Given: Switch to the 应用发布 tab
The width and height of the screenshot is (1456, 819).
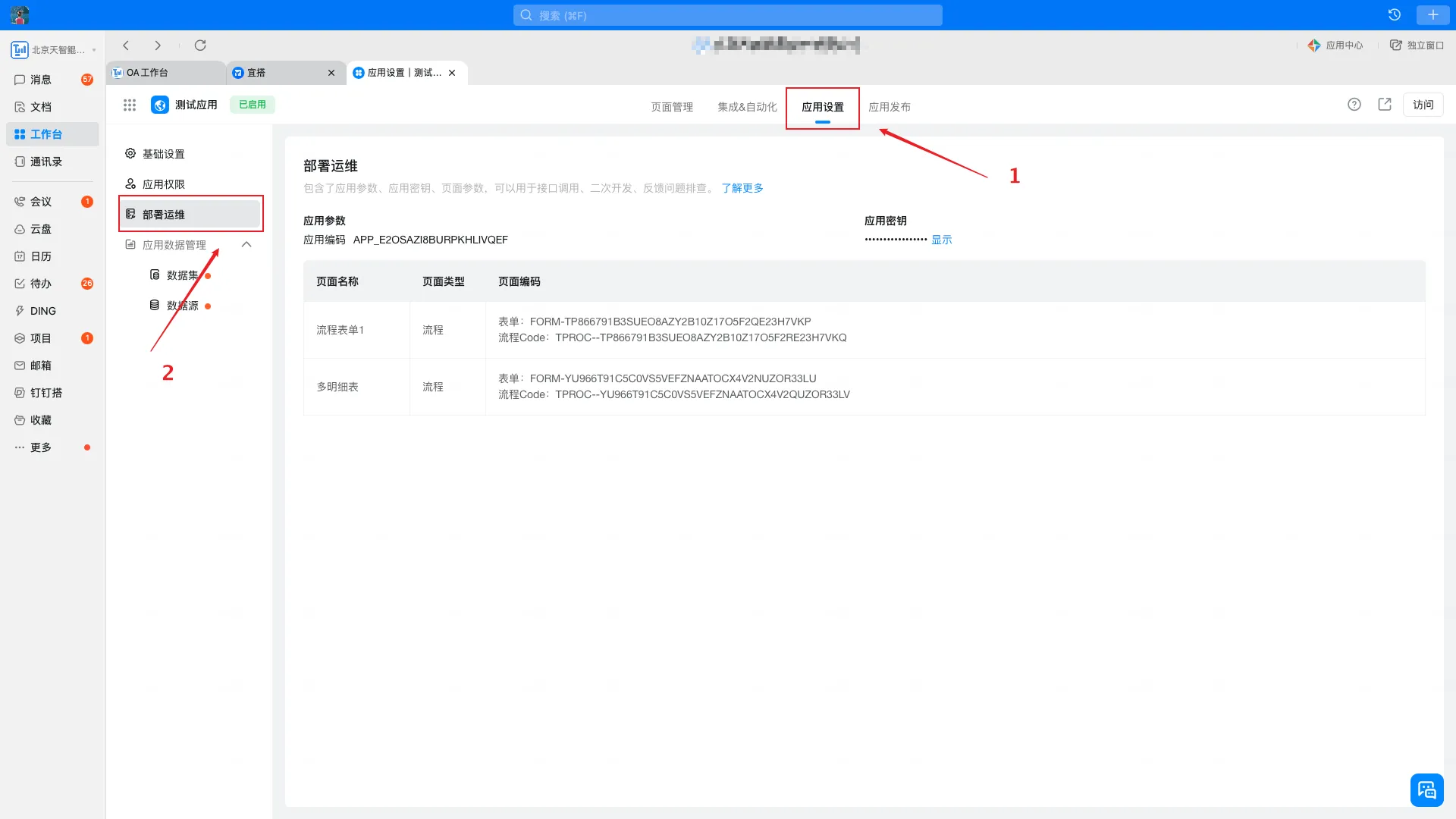Looking at the screenshot, I should 890,107.
